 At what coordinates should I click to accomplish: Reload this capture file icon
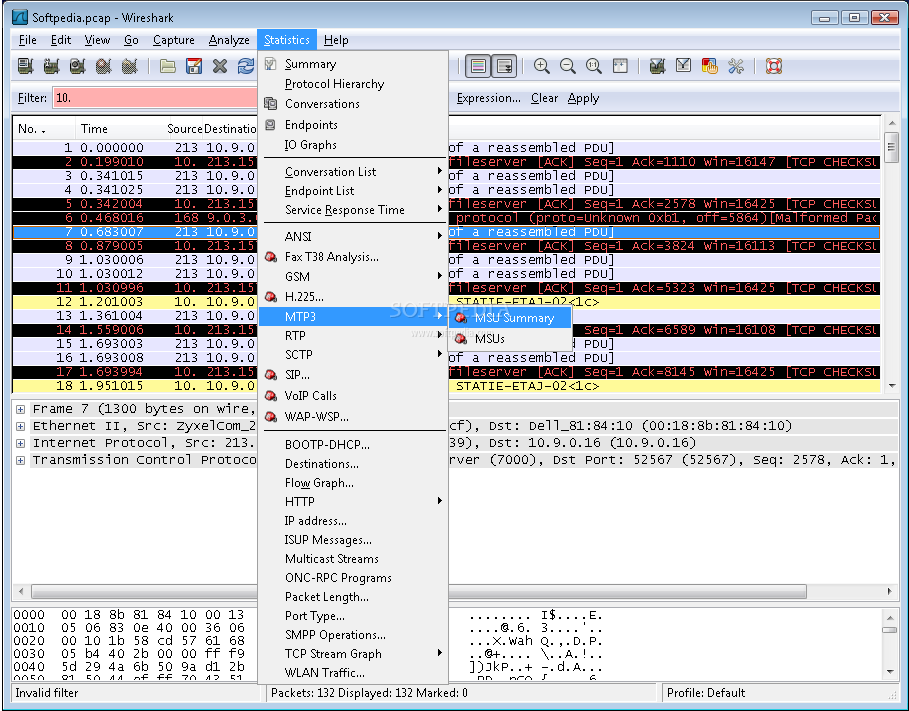point(246,66)
